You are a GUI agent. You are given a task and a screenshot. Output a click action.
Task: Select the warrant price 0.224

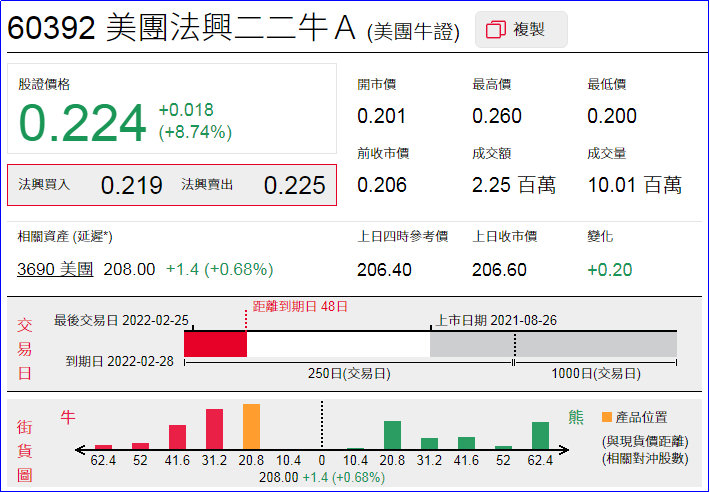[82, 123]
